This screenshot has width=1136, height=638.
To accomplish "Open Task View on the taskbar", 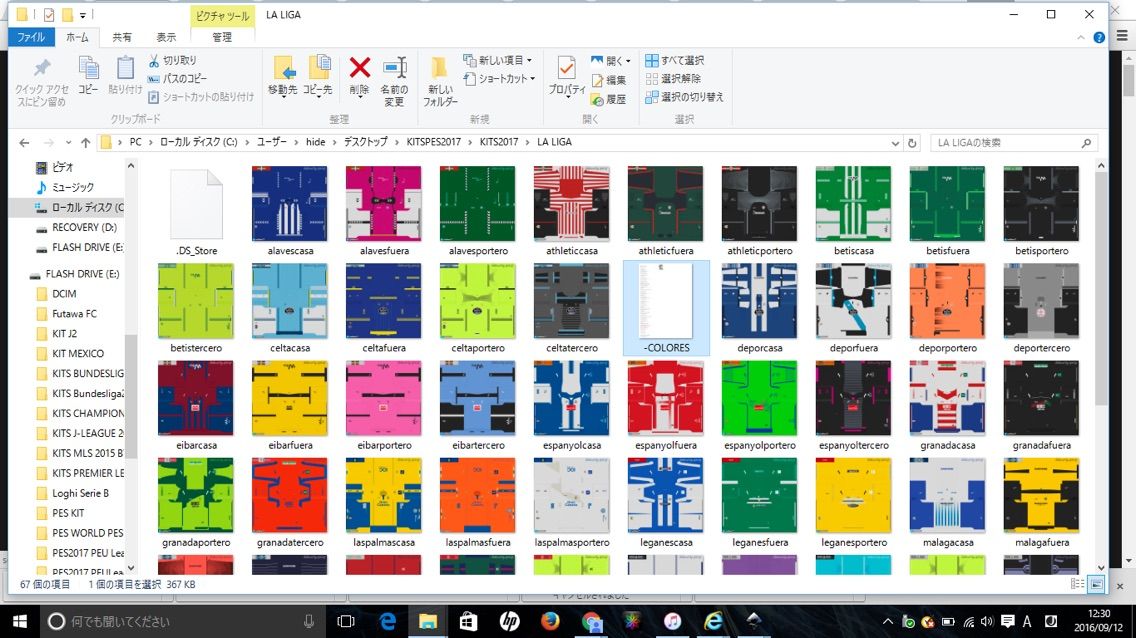I will (346, 621).
